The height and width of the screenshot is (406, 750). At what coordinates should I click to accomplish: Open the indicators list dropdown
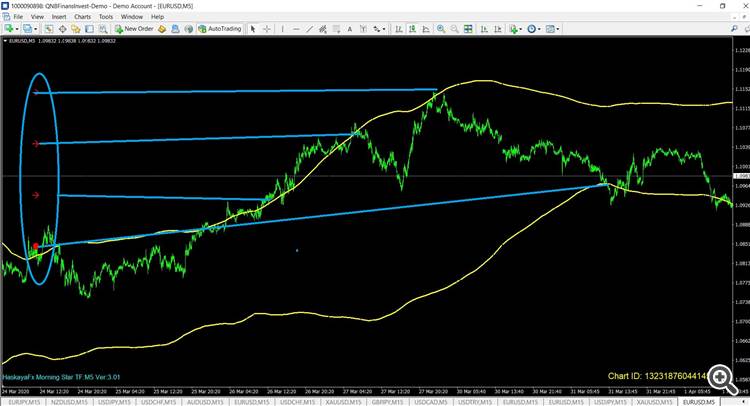[x=516, y=29]
